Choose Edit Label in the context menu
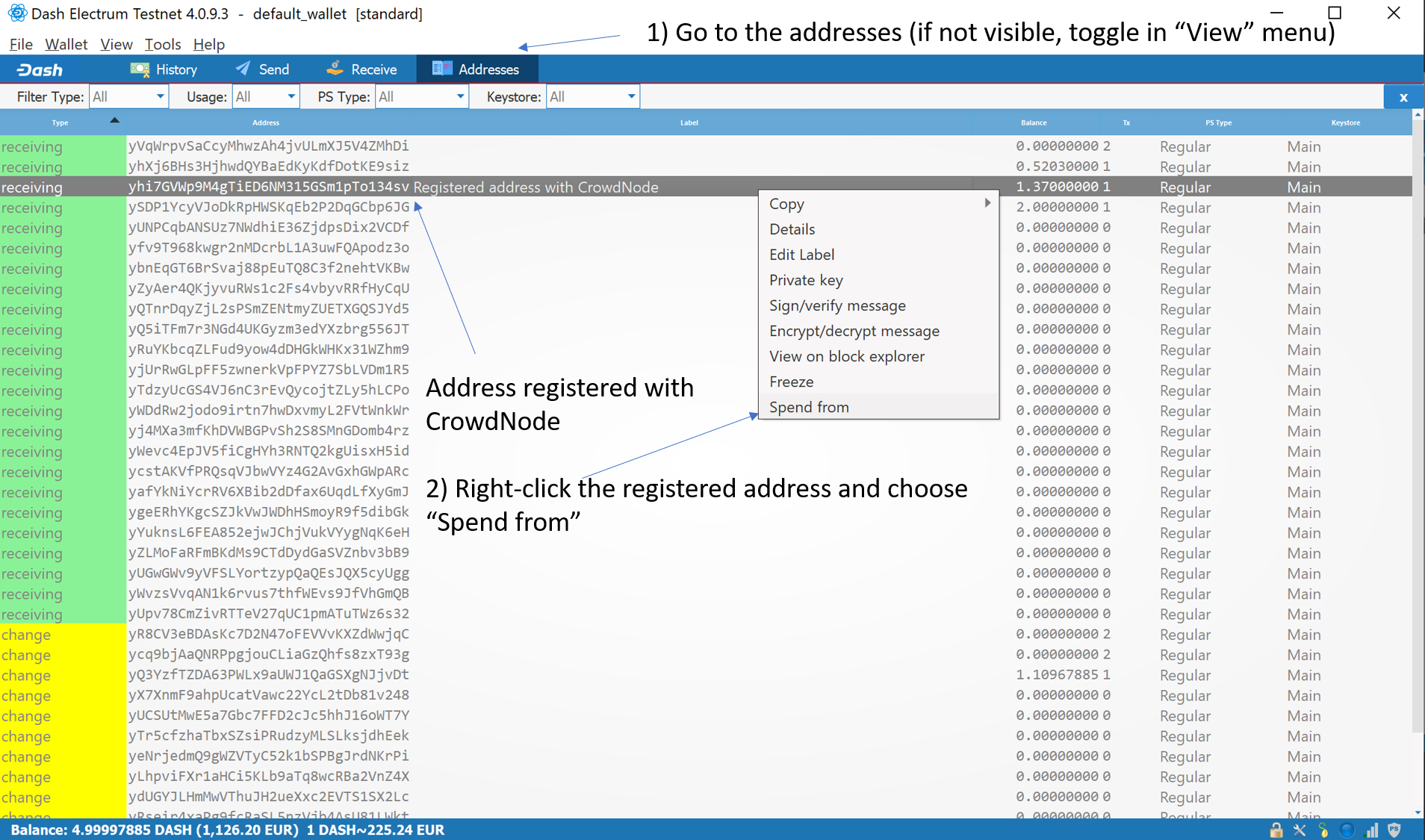Viewport: 1425px width, 840px height. click(x=879, y=255)
